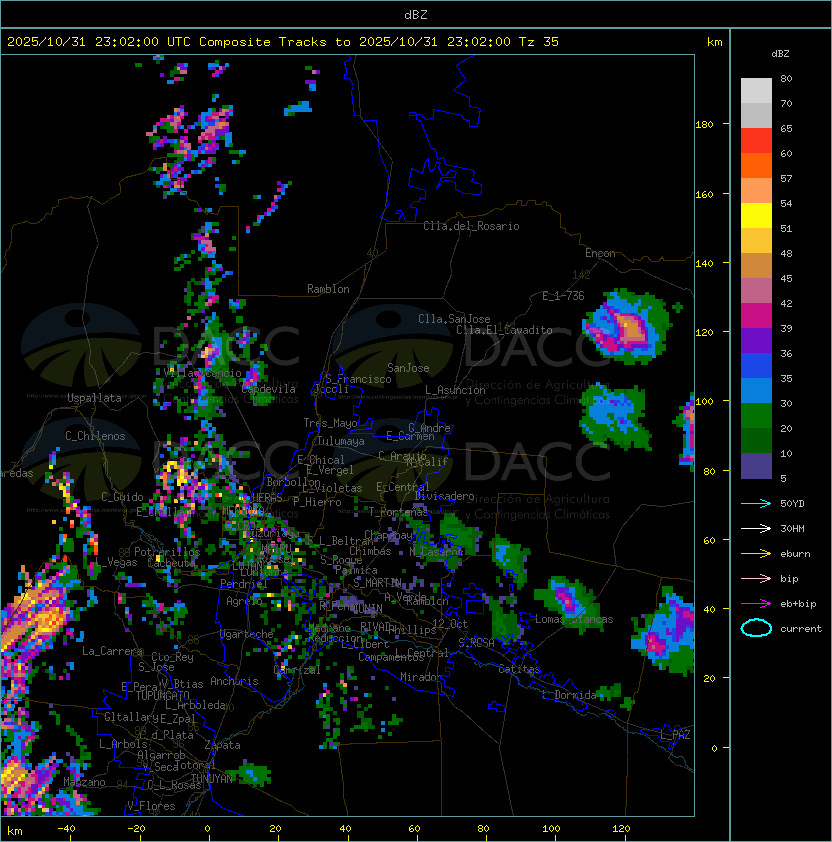Select the purple 39 dBZ swatch
832x842 pixels.
(756, 340)
